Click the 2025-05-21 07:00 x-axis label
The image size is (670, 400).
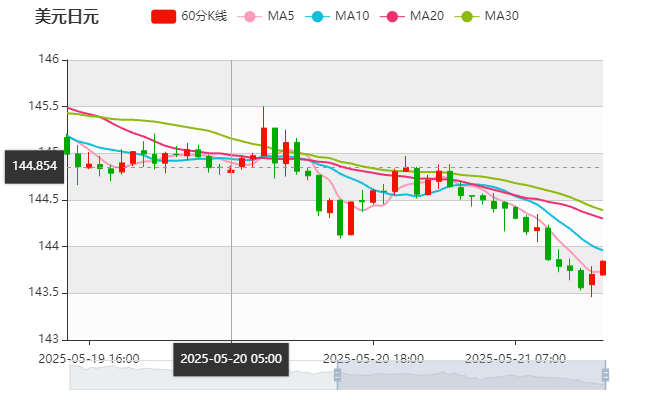coord(516,358)
